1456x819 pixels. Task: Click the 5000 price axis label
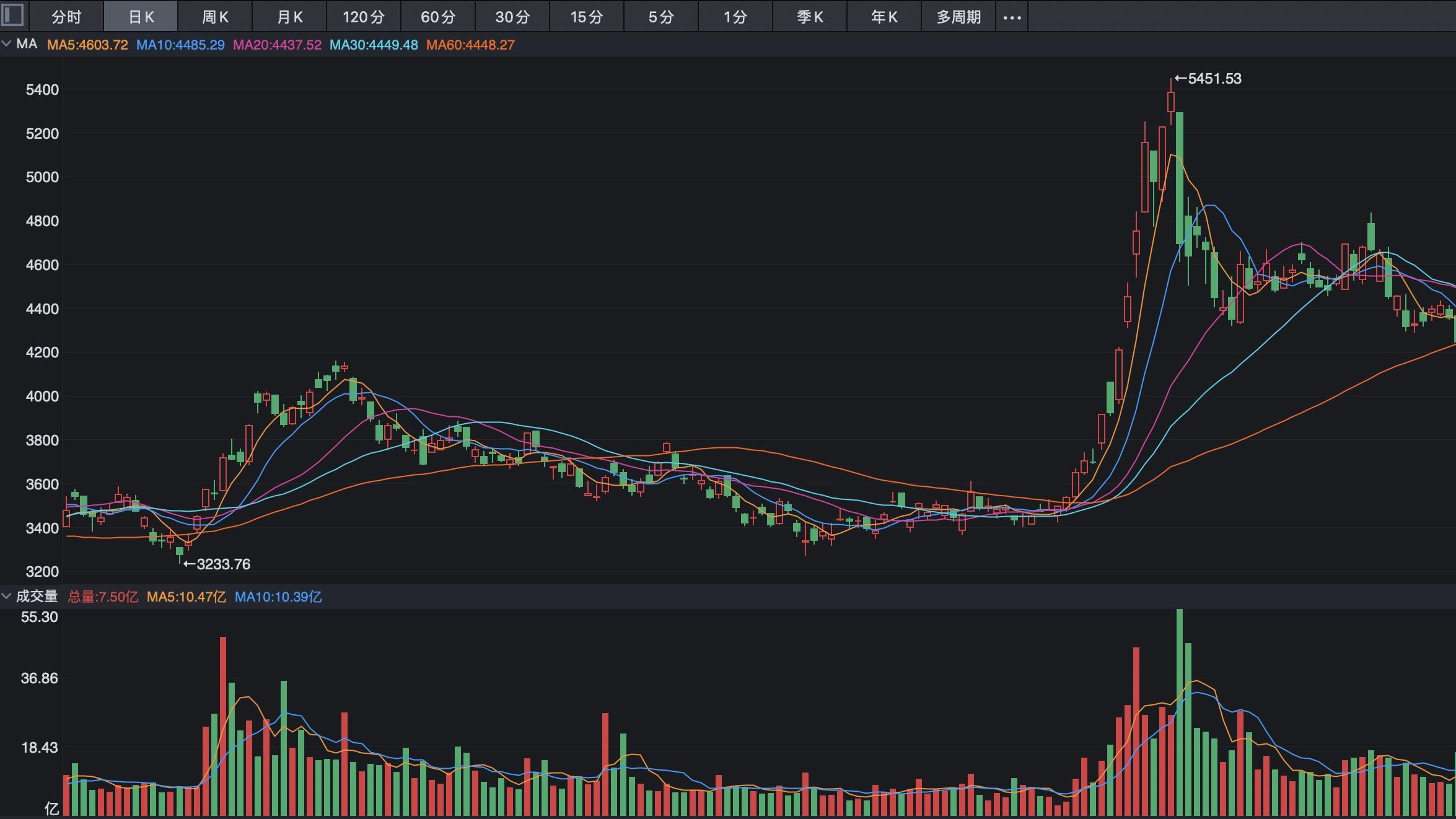[42, 177]
